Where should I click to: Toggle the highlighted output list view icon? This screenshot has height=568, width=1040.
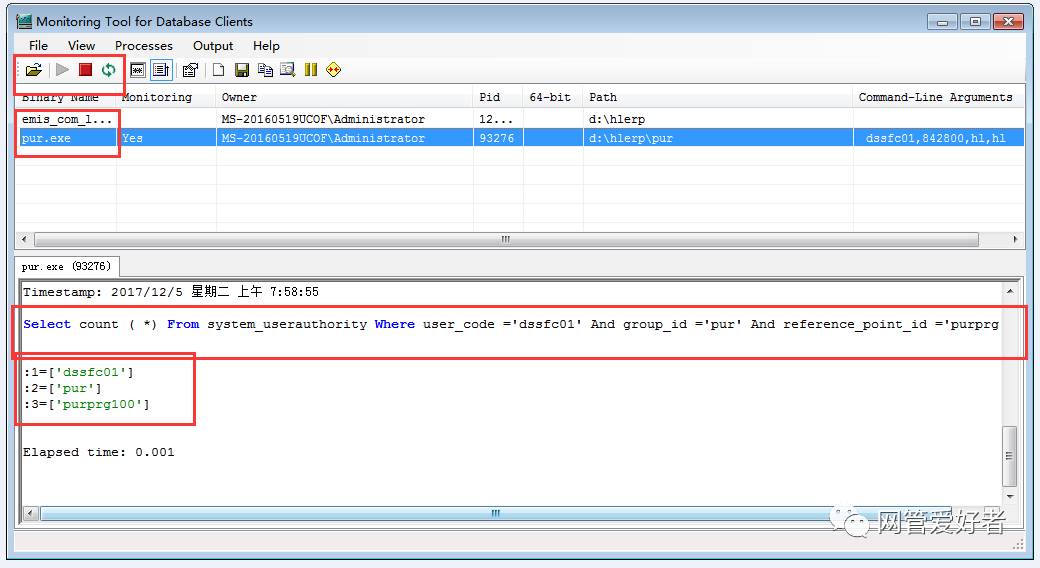(x=161, y=70)
